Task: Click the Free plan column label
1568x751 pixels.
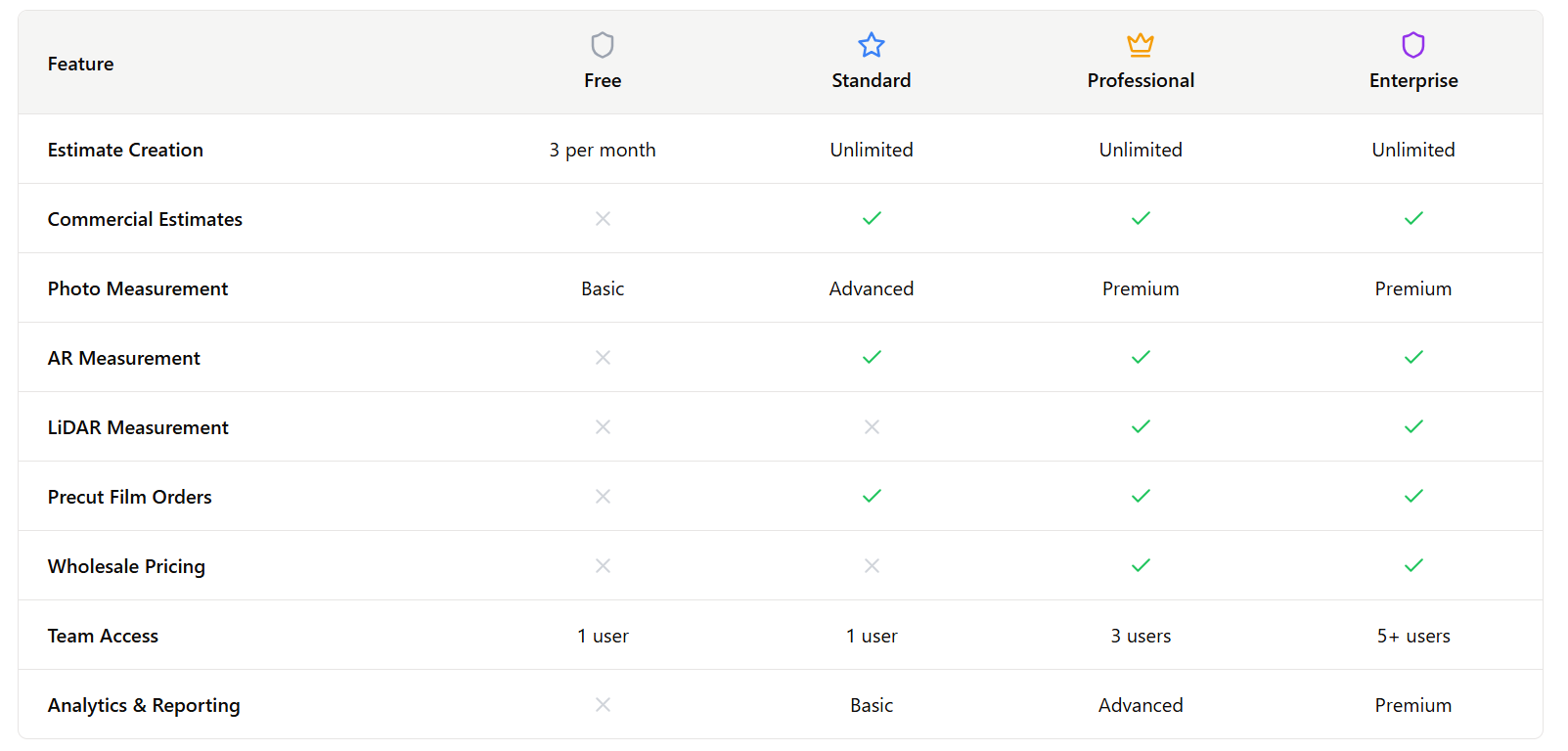Action: 603,80
